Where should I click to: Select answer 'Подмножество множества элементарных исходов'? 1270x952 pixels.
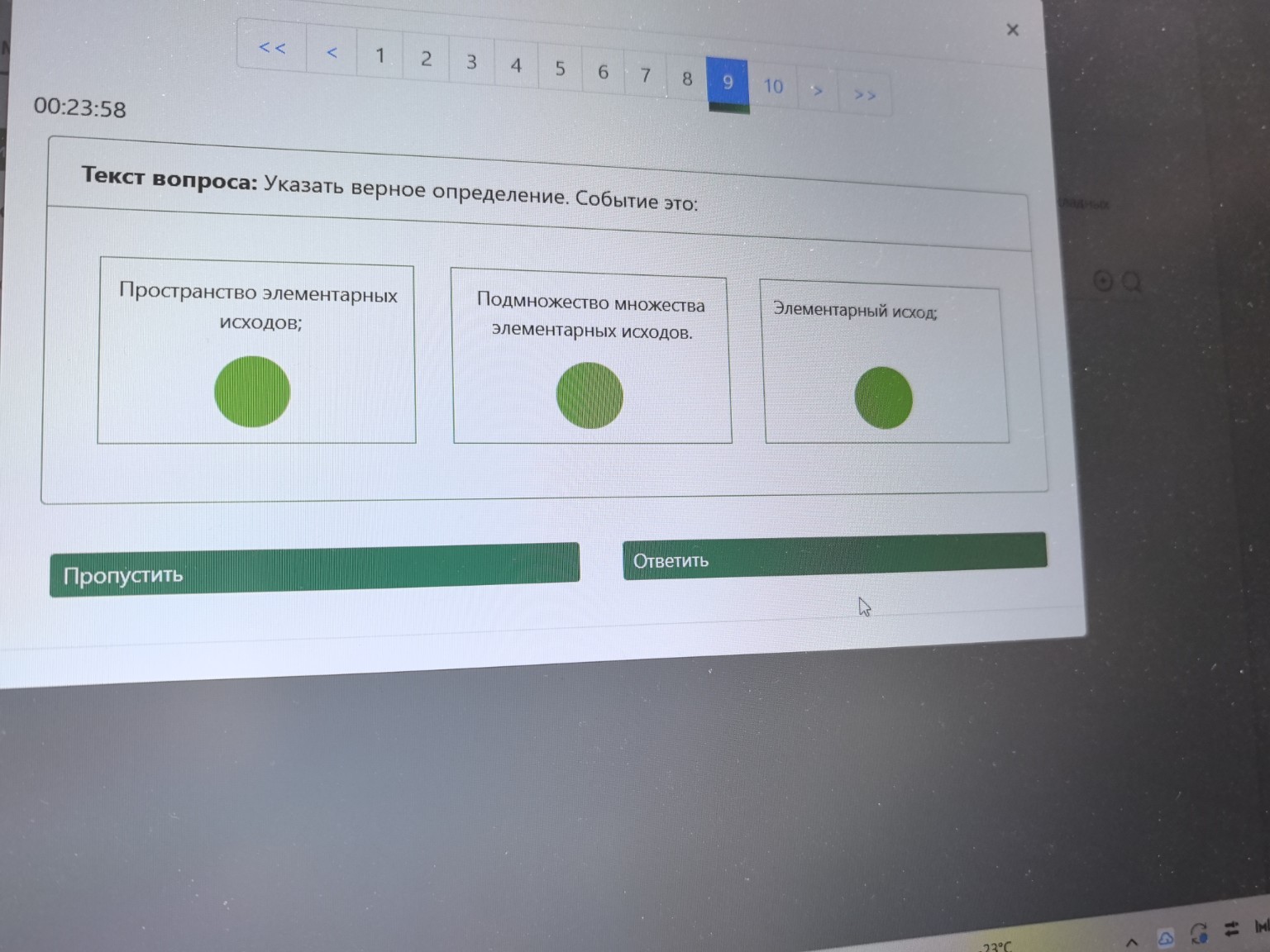coord(590,396)
